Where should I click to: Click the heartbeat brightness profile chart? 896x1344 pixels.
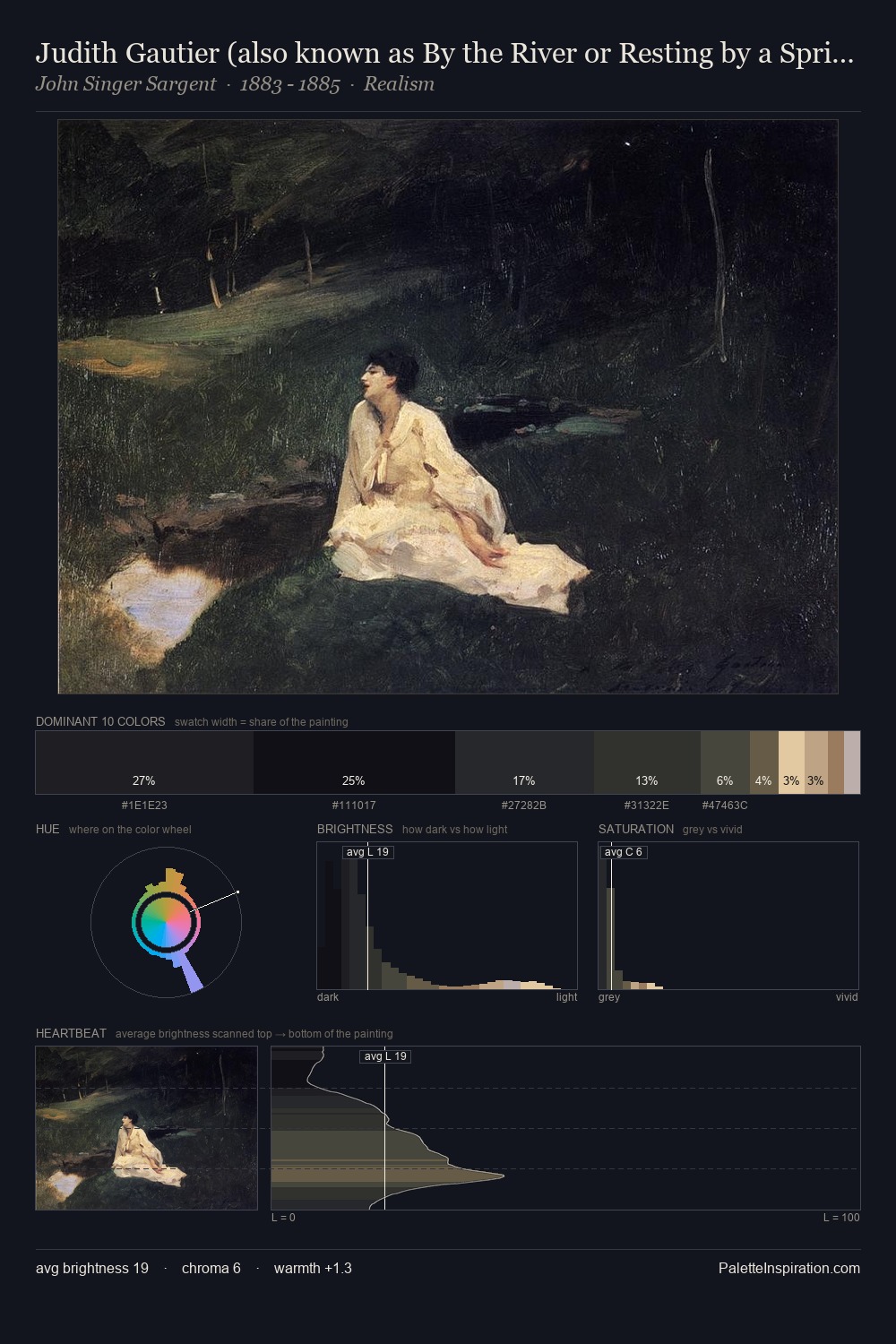(x=565, y=1128)
